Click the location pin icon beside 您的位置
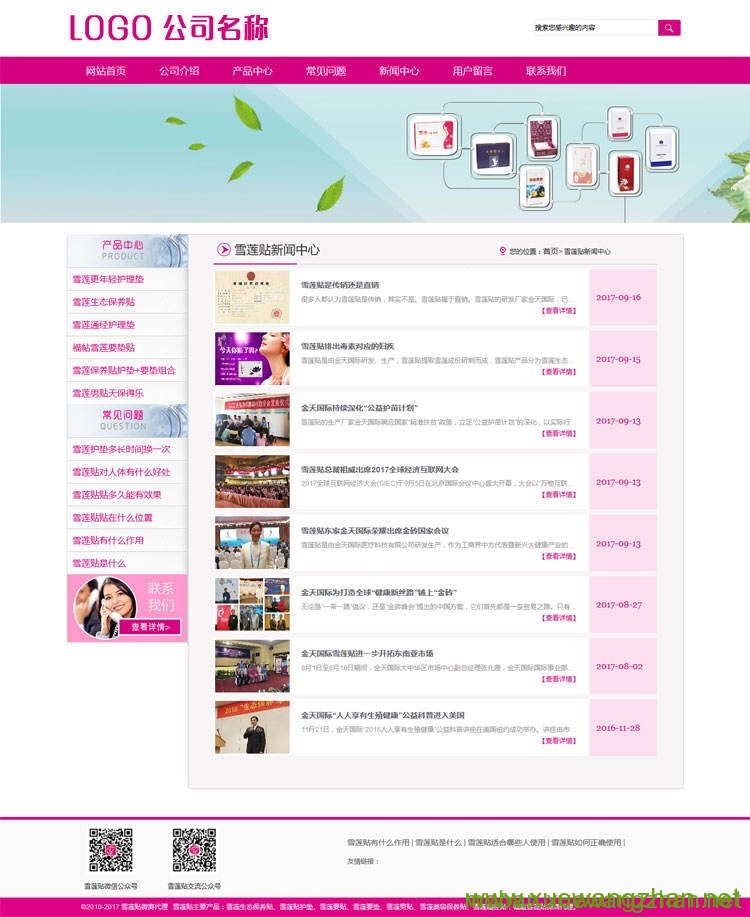 pos(502,251)
